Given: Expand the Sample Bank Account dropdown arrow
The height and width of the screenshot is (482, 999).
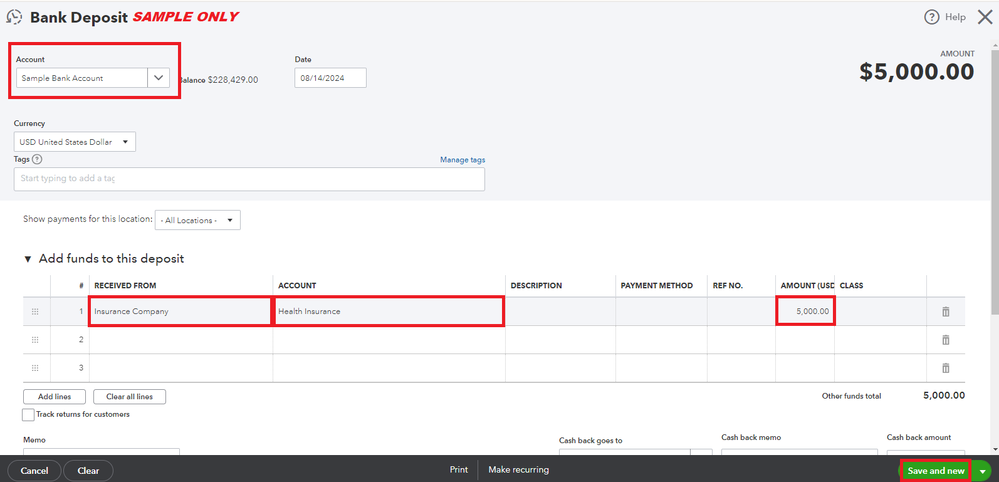Looking at the screenshot, I should [159, 78].
